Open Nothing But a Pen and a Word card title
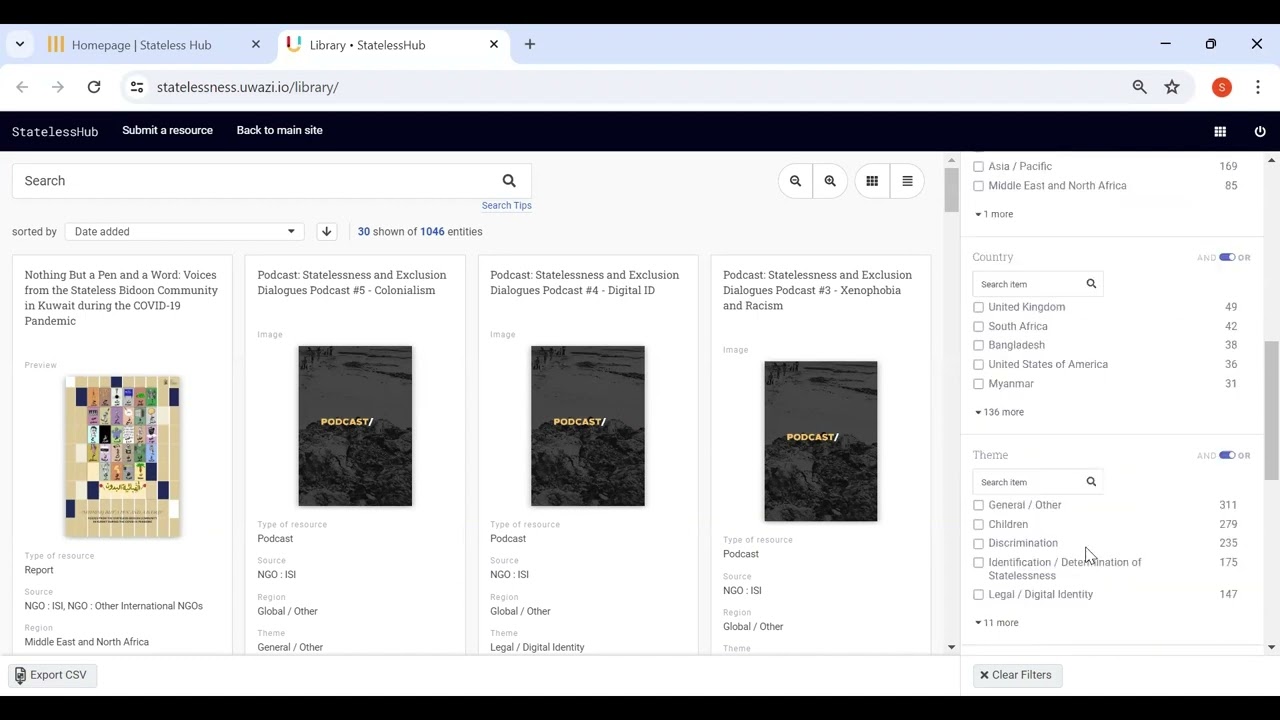 pyautogui.click(x=122, y=298)
